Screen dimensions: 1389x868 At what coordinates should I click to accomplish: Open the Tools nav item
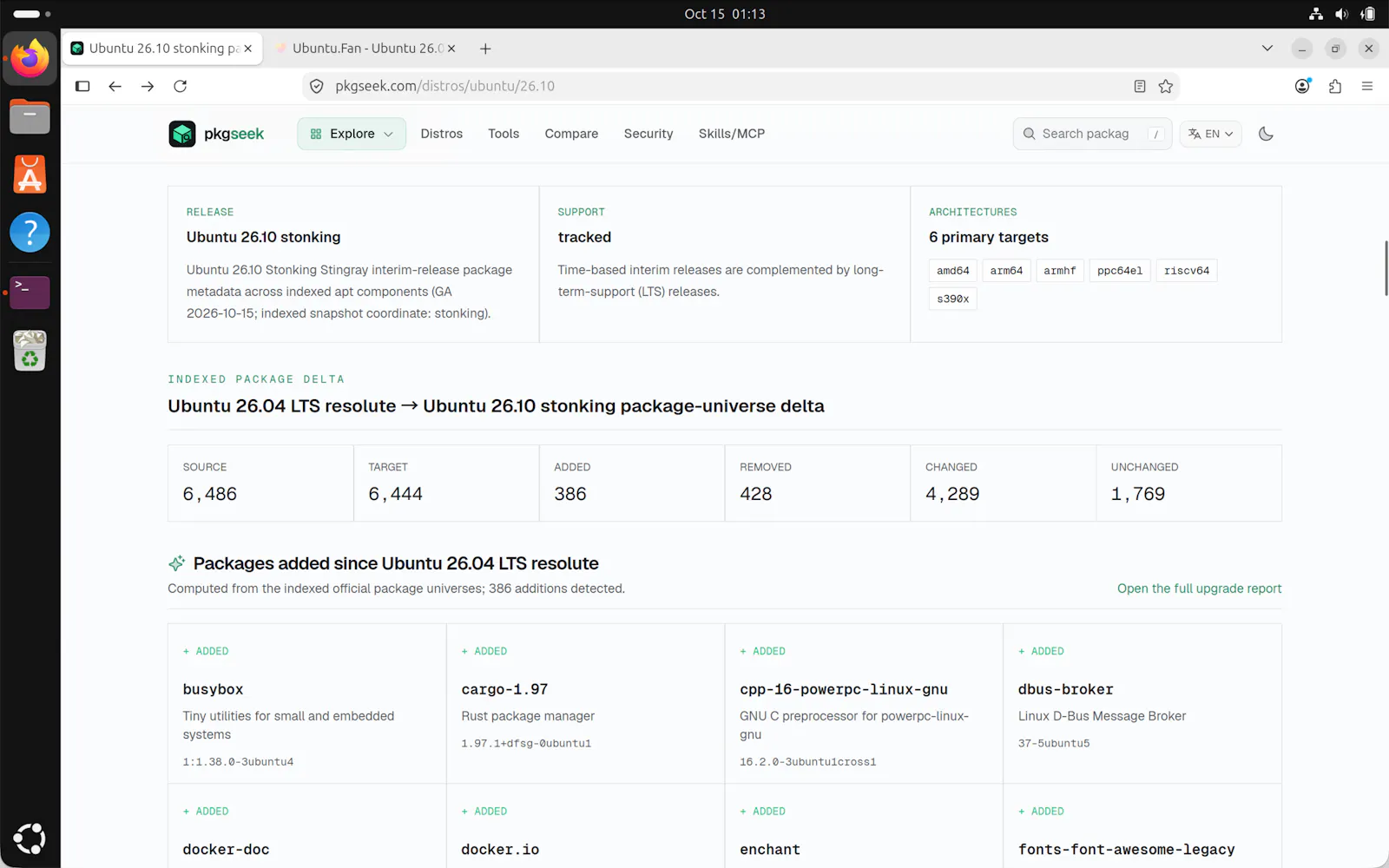[504, 134]
